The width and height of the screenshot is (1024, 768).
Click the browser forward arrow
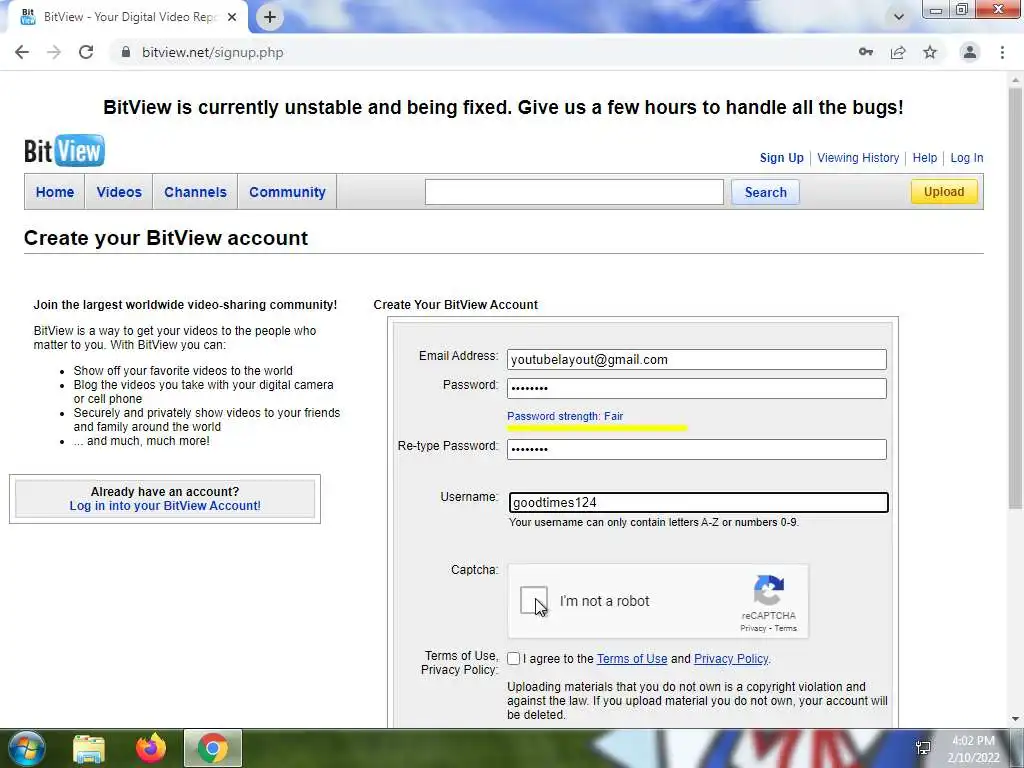click(54, 52)
